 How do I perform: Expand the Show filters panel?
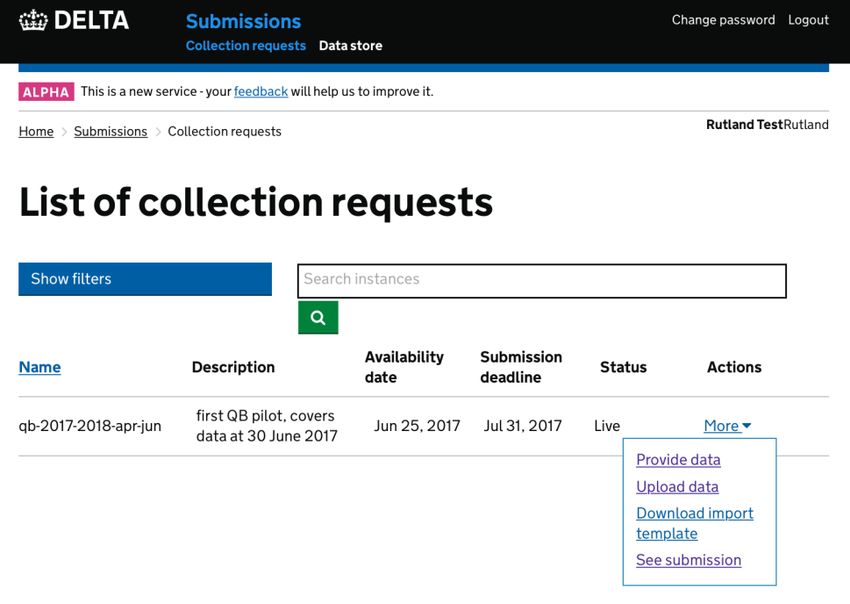pyautogui.click(x=145, y=279)
